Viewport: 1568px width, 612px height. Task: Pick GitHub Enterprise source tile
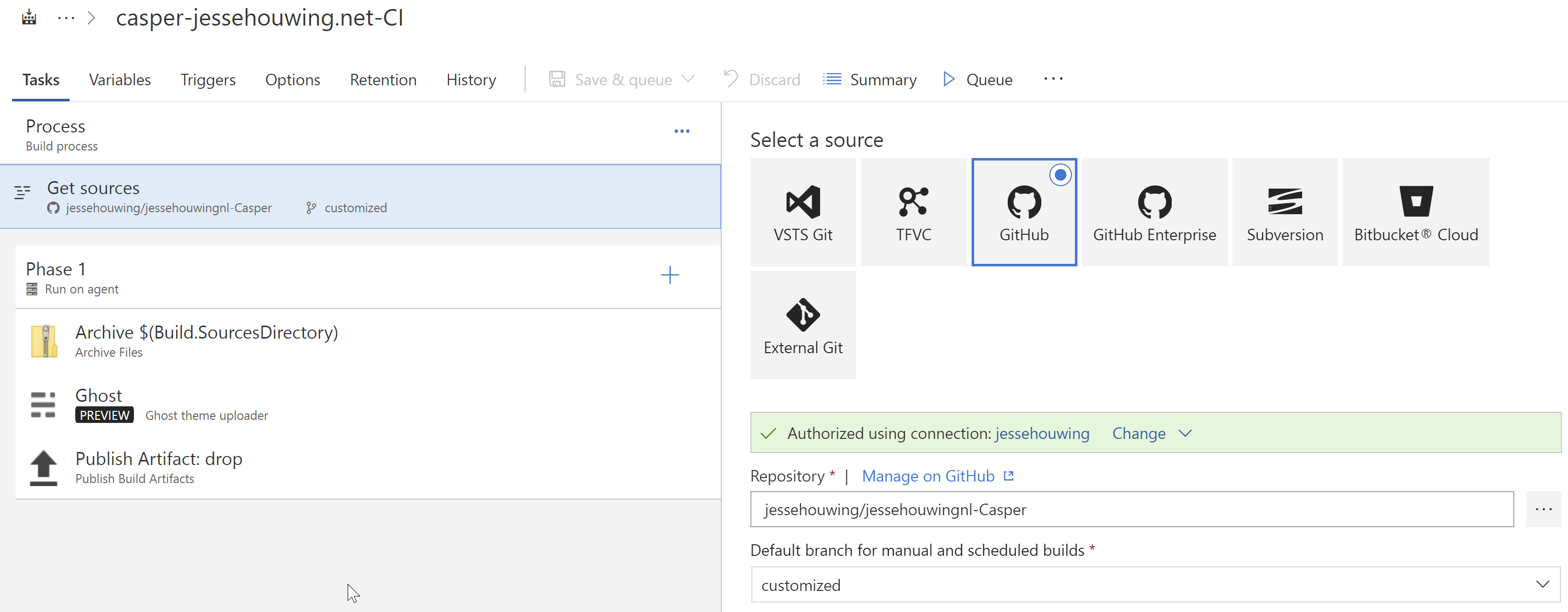(1154, 212)
